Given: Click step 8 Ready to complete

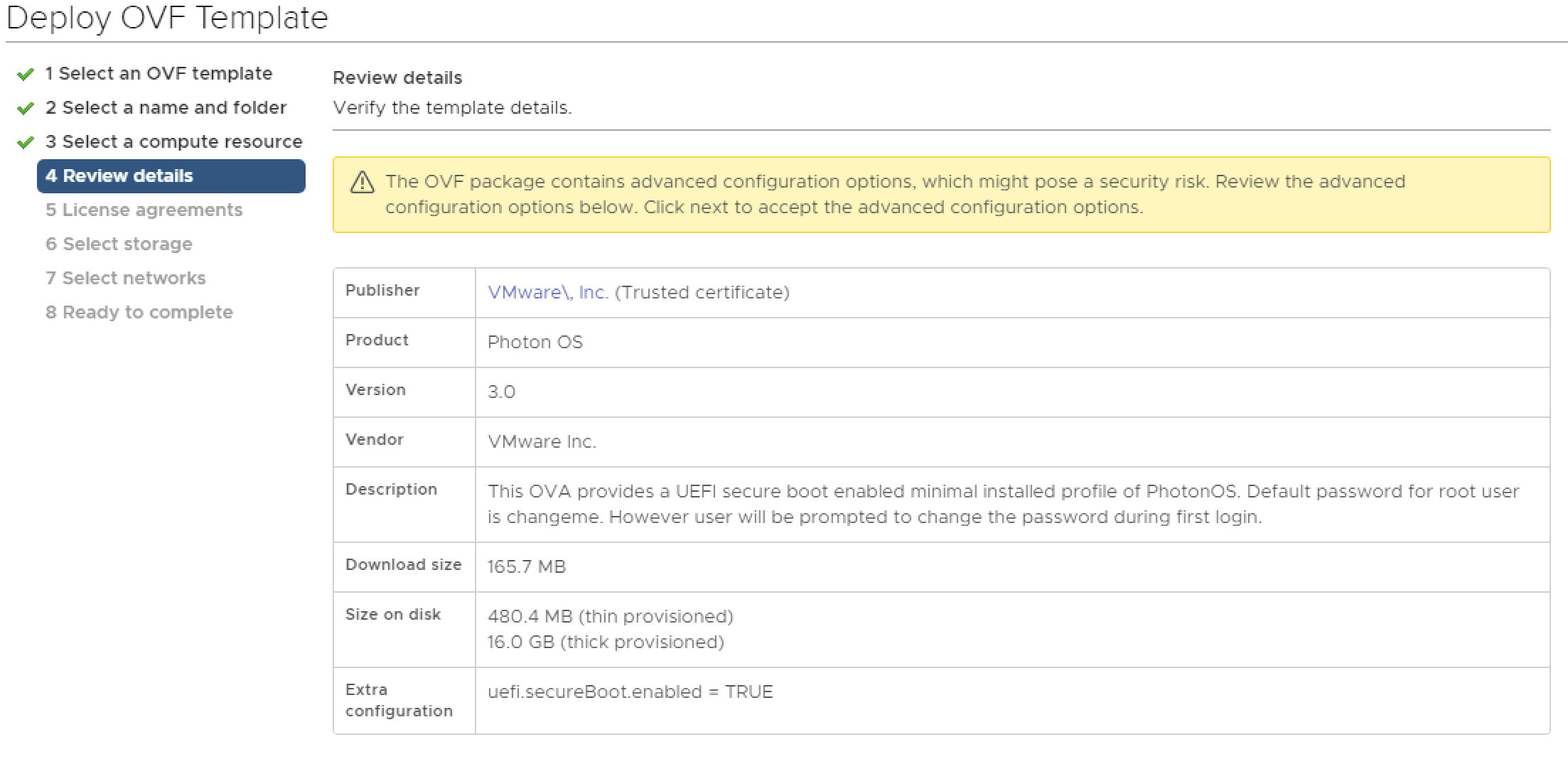Looking at the screenshot, I should click(139, 313).
